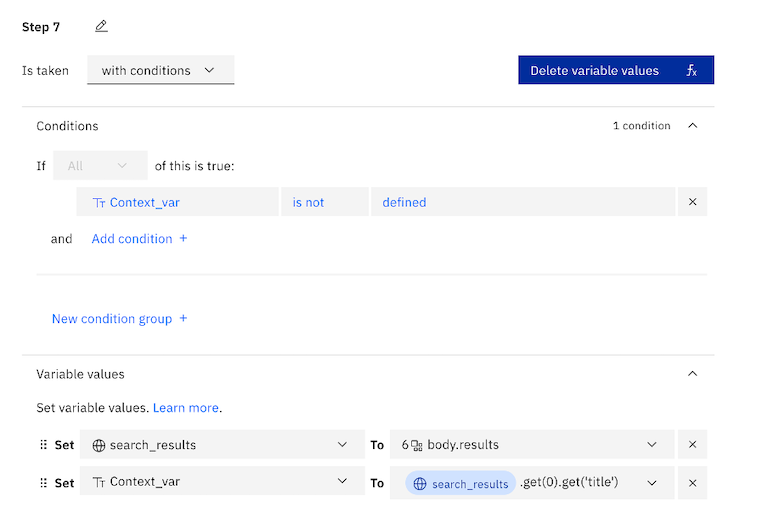Select the Context_var condition field
Viewport: 768px width, 507px height.
pos(177,202)
